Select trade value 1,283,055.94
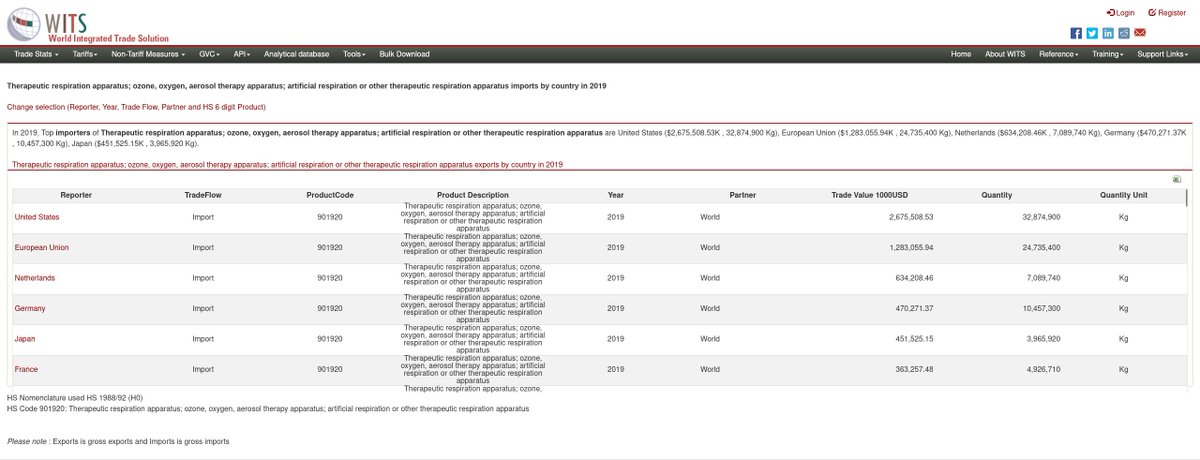The height and width of the screenshot is (460, 1200). (911, 247)
